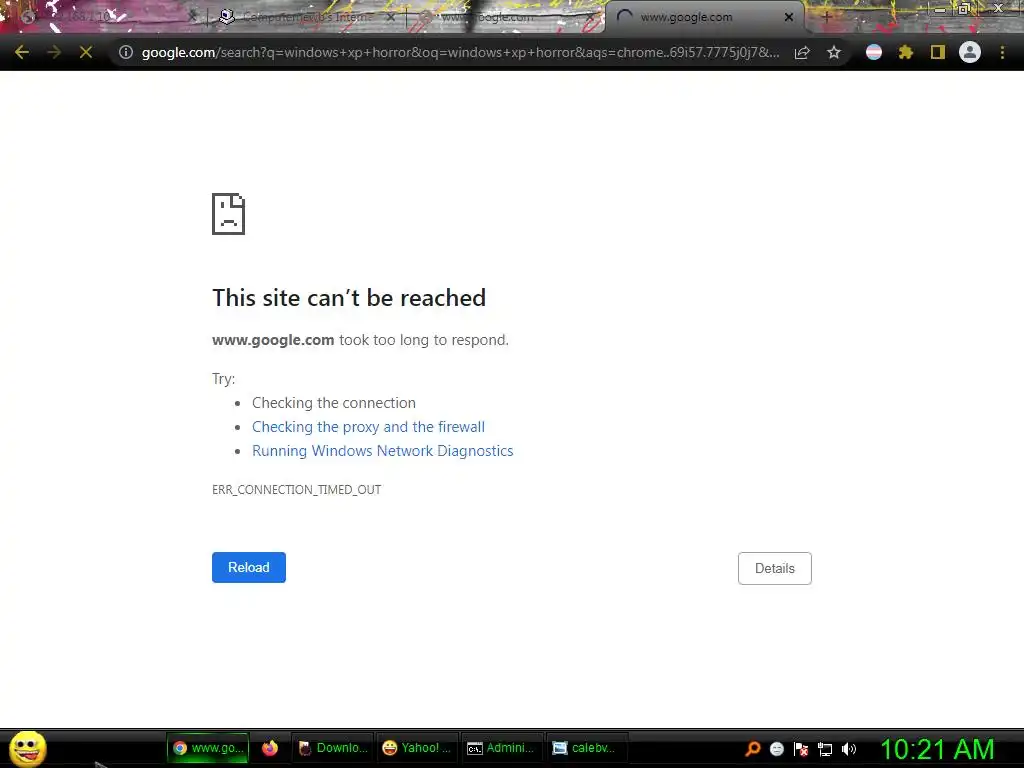The image size is (1024, 768).
Task: Click the This site can't be reached heading
Action: click(x=349, y=298)
